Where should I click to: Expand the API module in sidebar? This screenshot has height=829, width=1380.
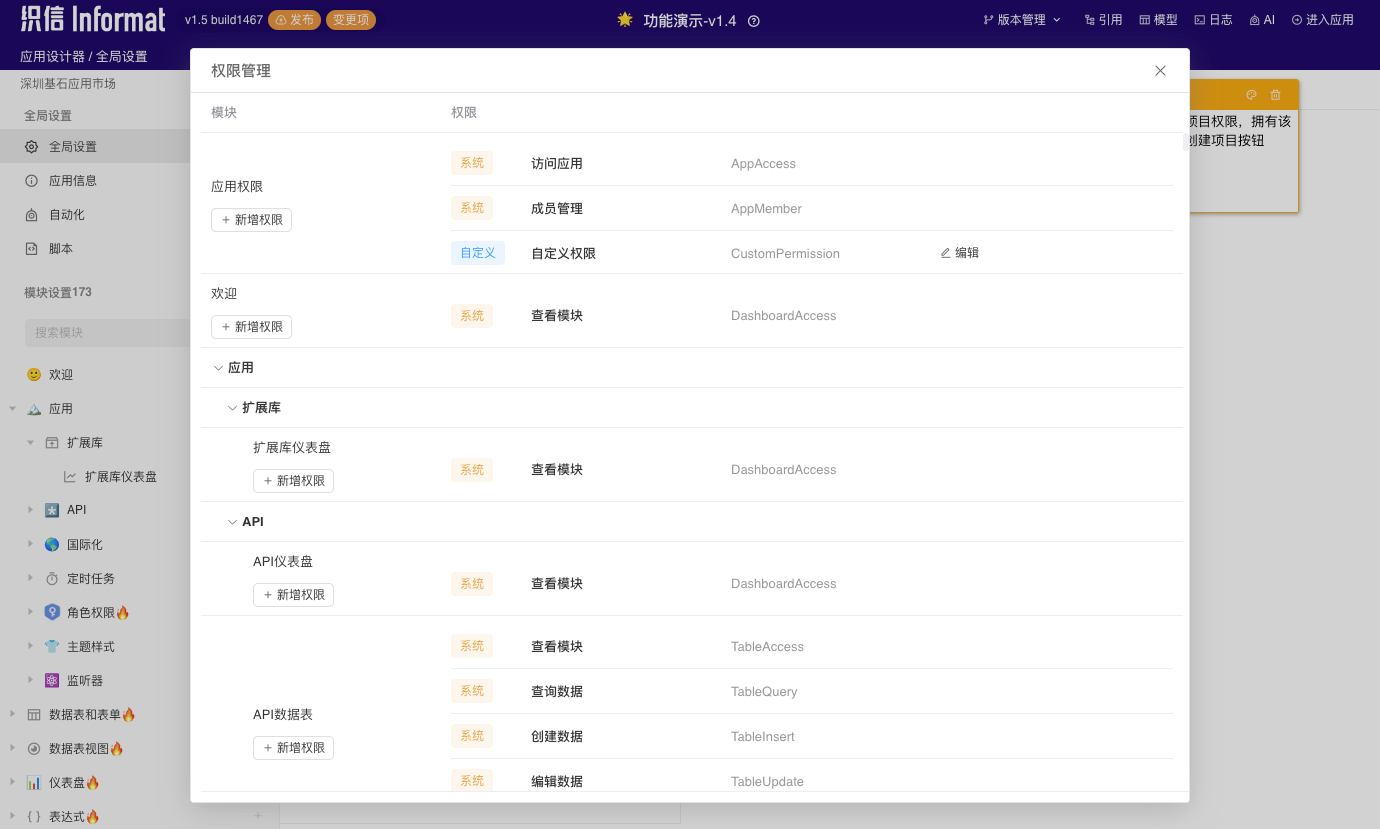coord(29,510)
